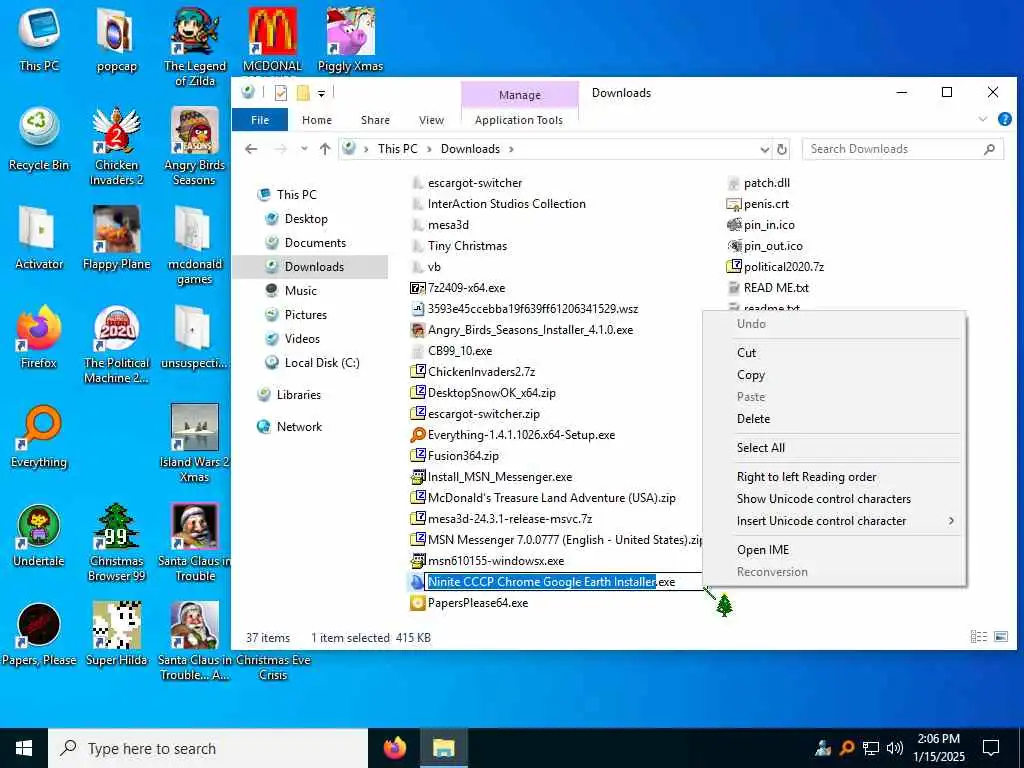This screenshot has width=1024, height=768.
Task: Select the Chicken Invaders 2 shortcut
Action: tap(116, 147)
